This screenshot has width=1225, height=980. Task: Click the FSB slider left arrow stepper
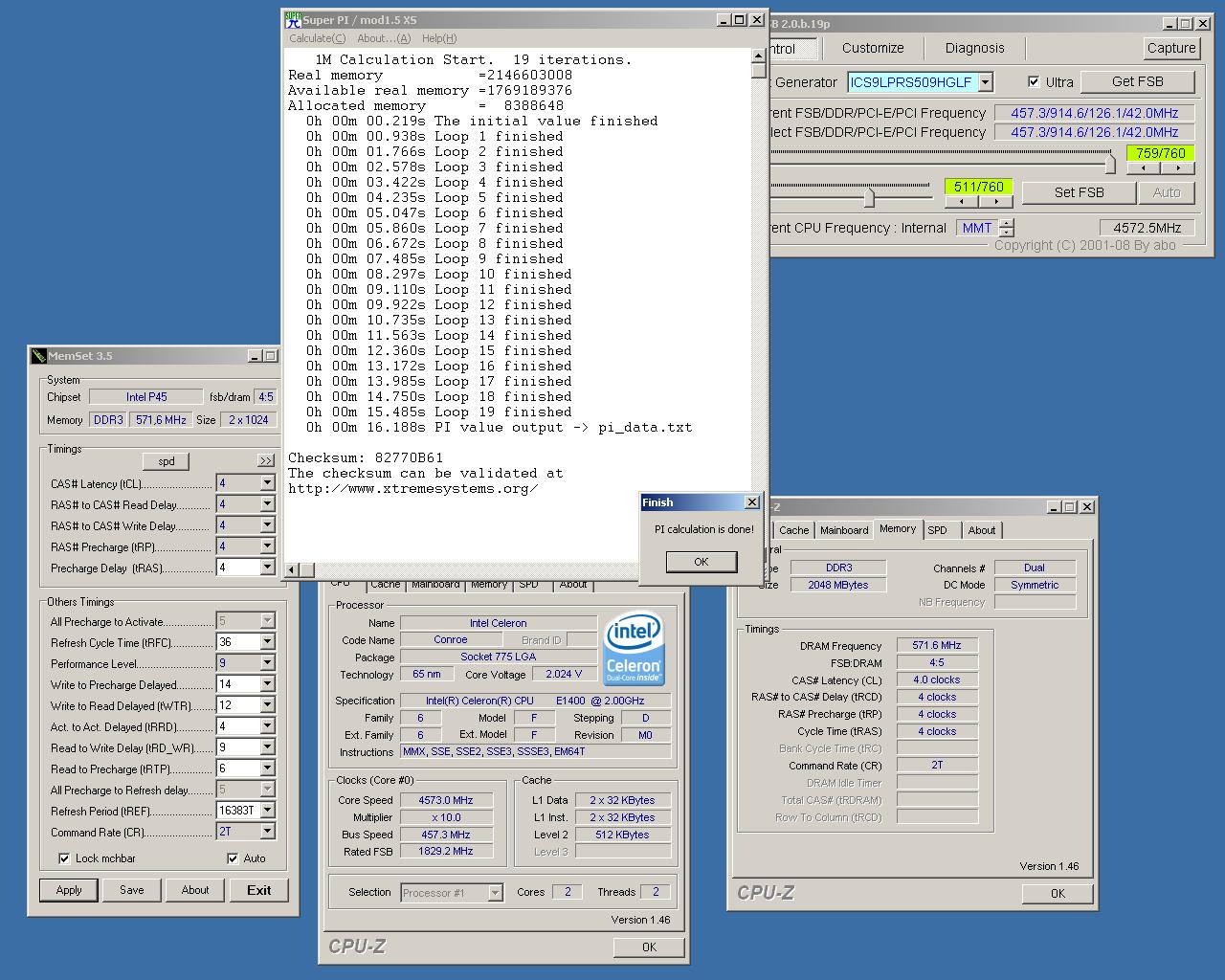click(1143, 168)
